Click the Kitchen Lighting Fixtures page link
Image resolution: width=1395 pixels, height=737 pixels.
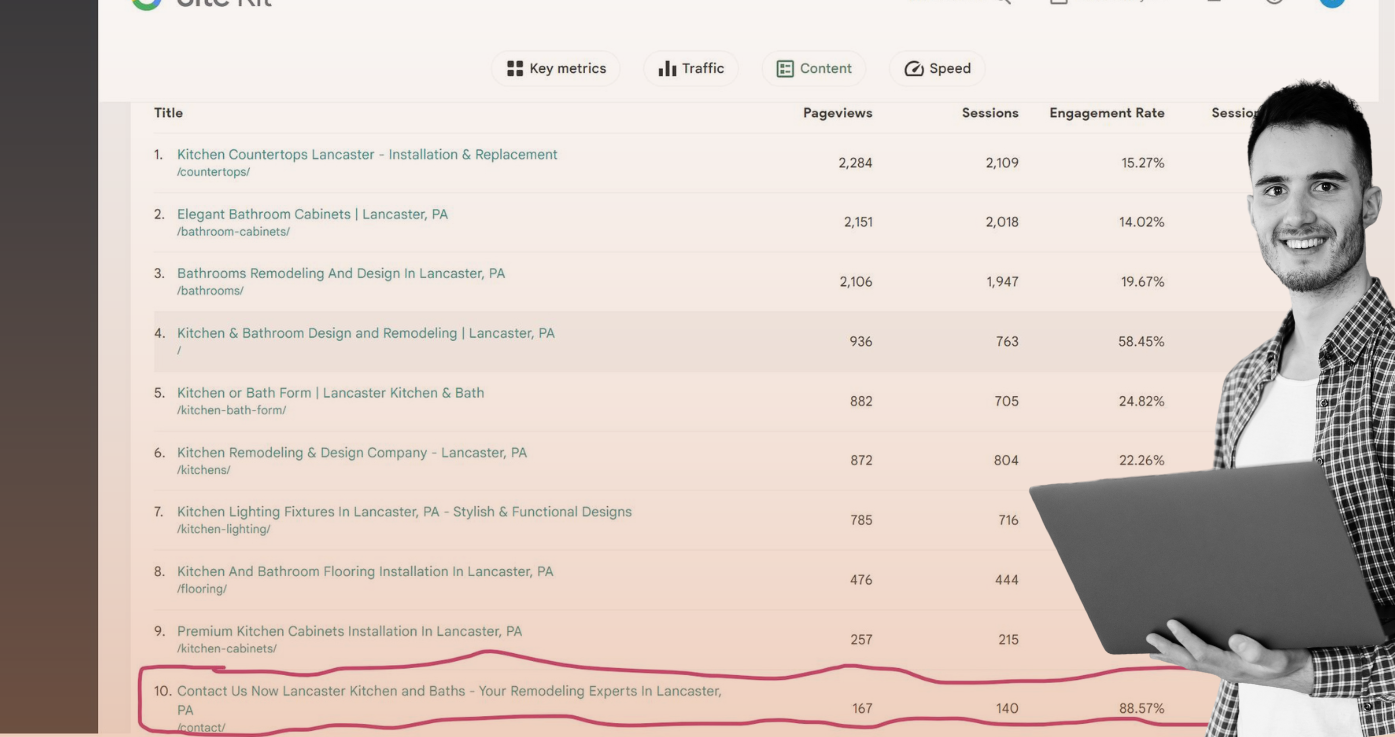(403, 511)
